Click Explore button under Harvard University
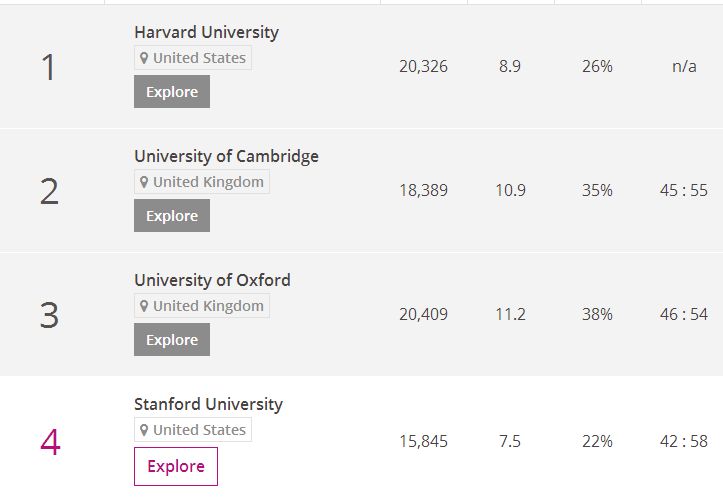723x499 pixels. [x=172, y=92]
